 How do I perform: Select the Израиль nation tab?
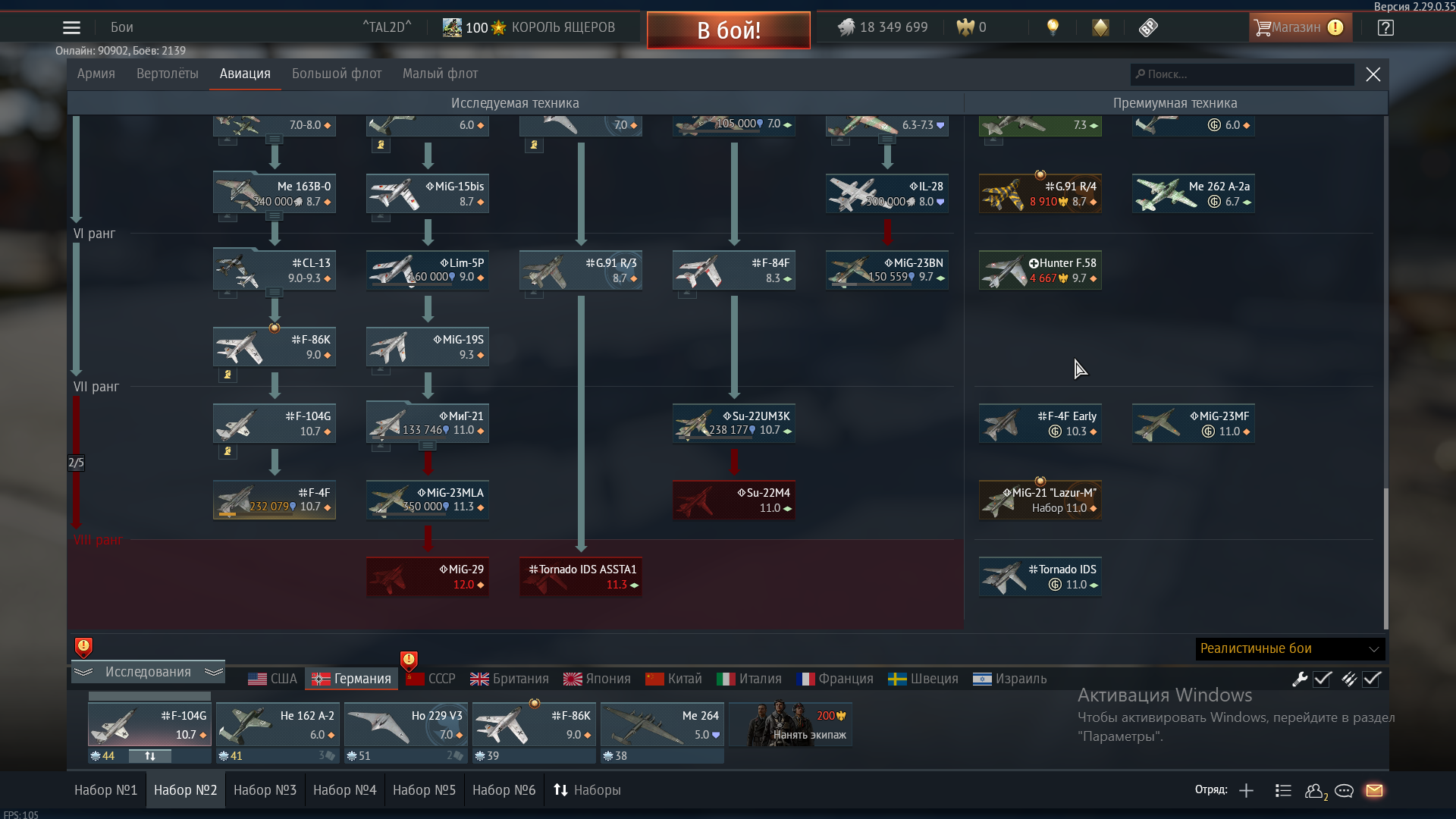(x=1009, y=679)
